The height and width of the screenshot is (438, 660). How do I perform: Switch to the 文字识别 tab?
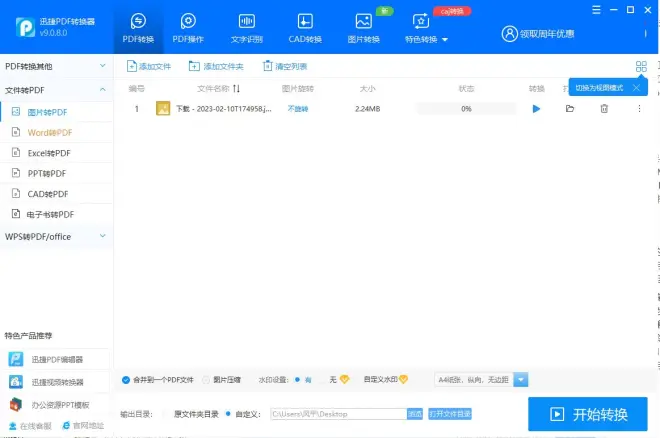coord(246,27)
